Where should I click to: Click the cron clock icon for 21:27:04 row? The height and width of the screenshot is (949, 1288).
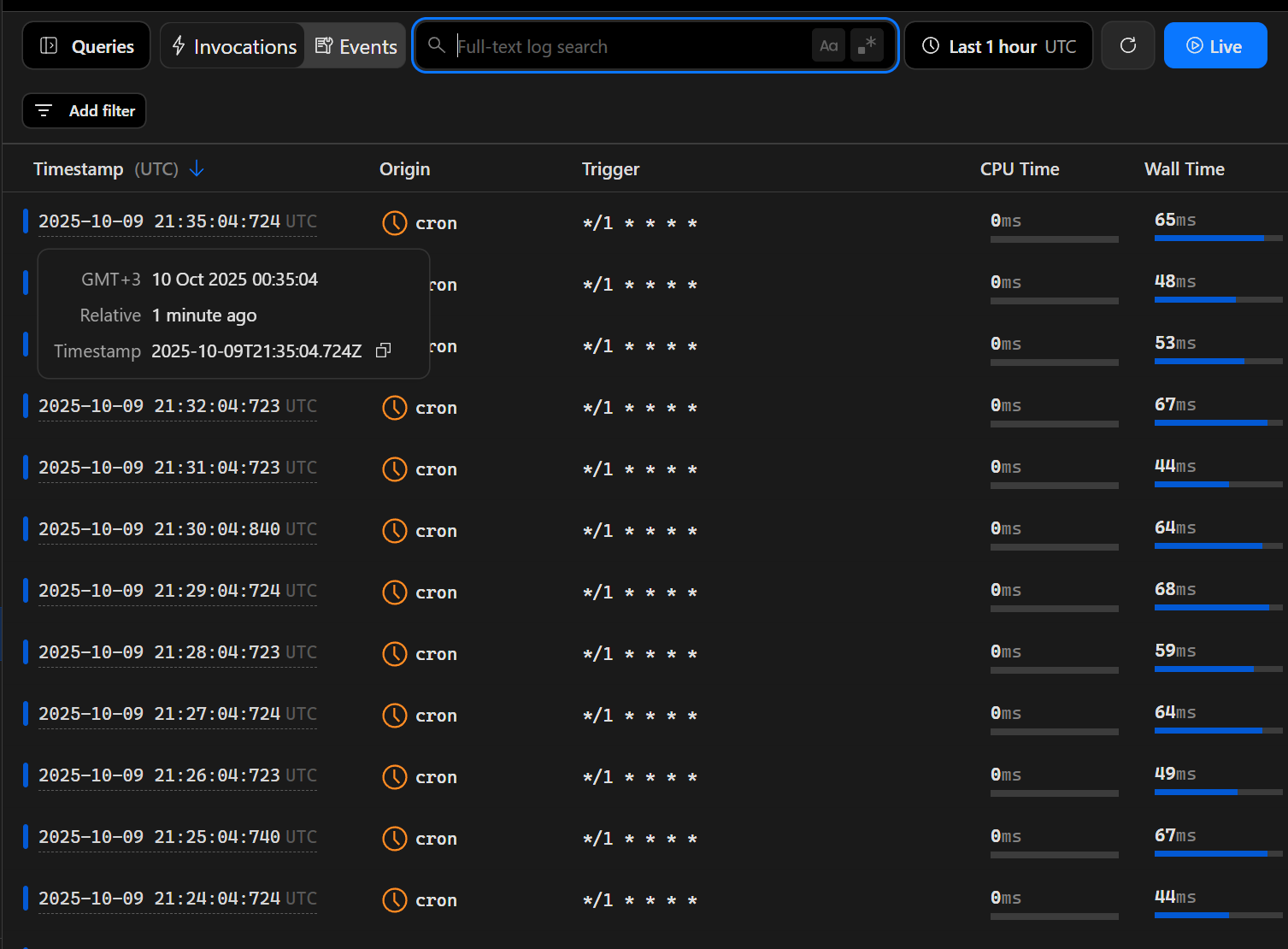[x=394, y=716]
